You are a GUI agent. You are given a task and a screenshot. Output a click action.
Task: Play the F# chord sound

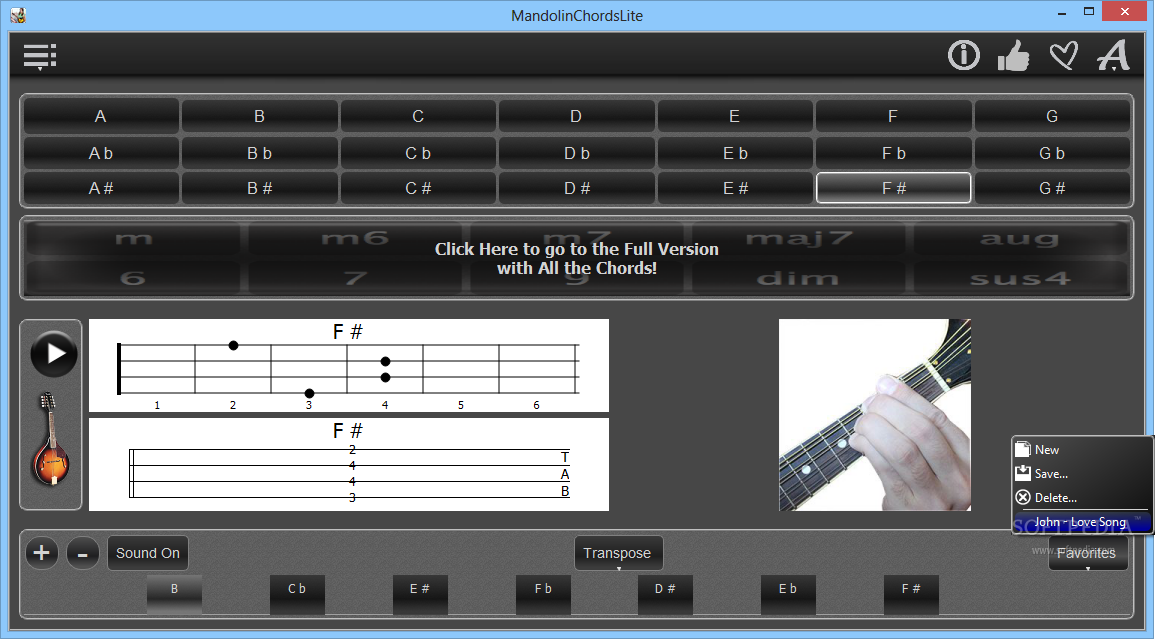click(x=54, y=354)
